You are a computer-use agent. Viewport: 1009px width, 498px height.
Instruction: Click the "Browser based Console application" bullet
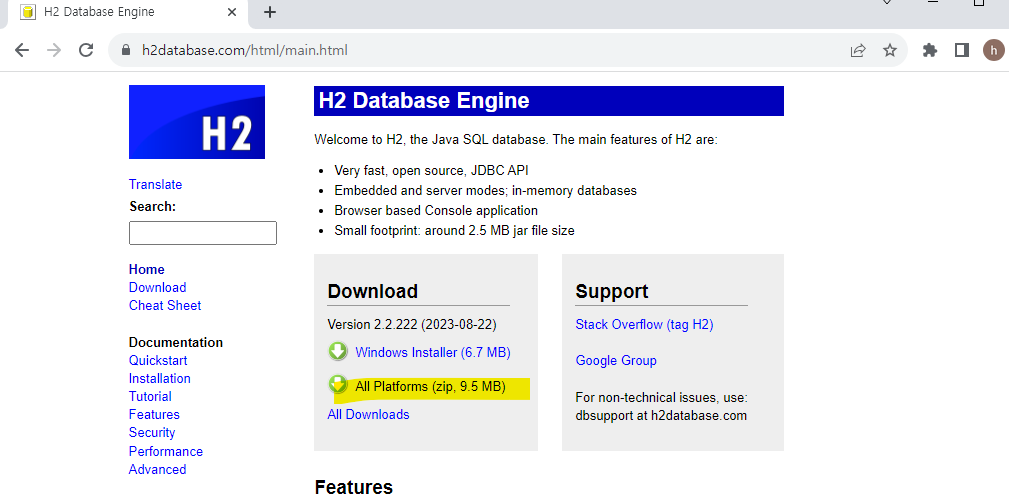click(436, 210)
